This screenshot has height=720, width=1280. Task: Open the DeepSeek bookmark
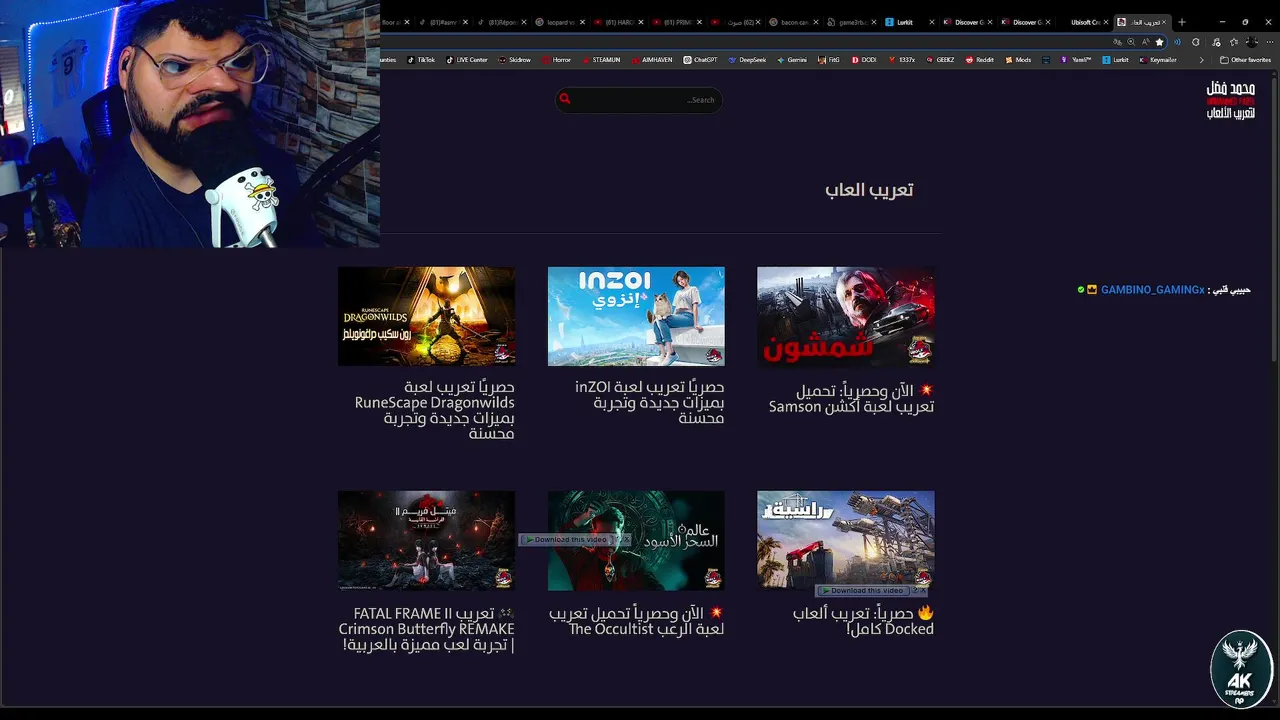[x=747, y=60]
